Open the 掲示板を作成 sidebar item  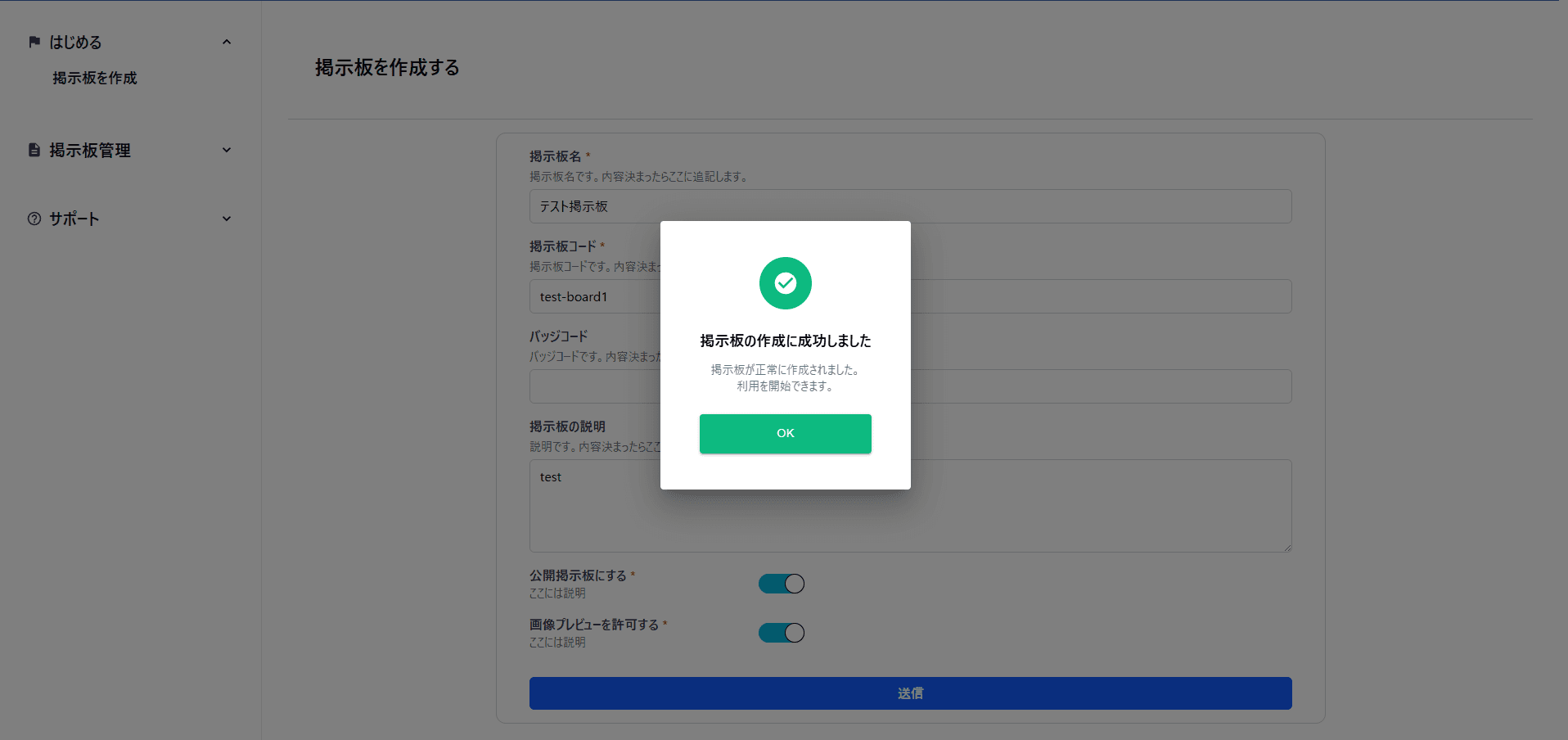tap(95, 78)
